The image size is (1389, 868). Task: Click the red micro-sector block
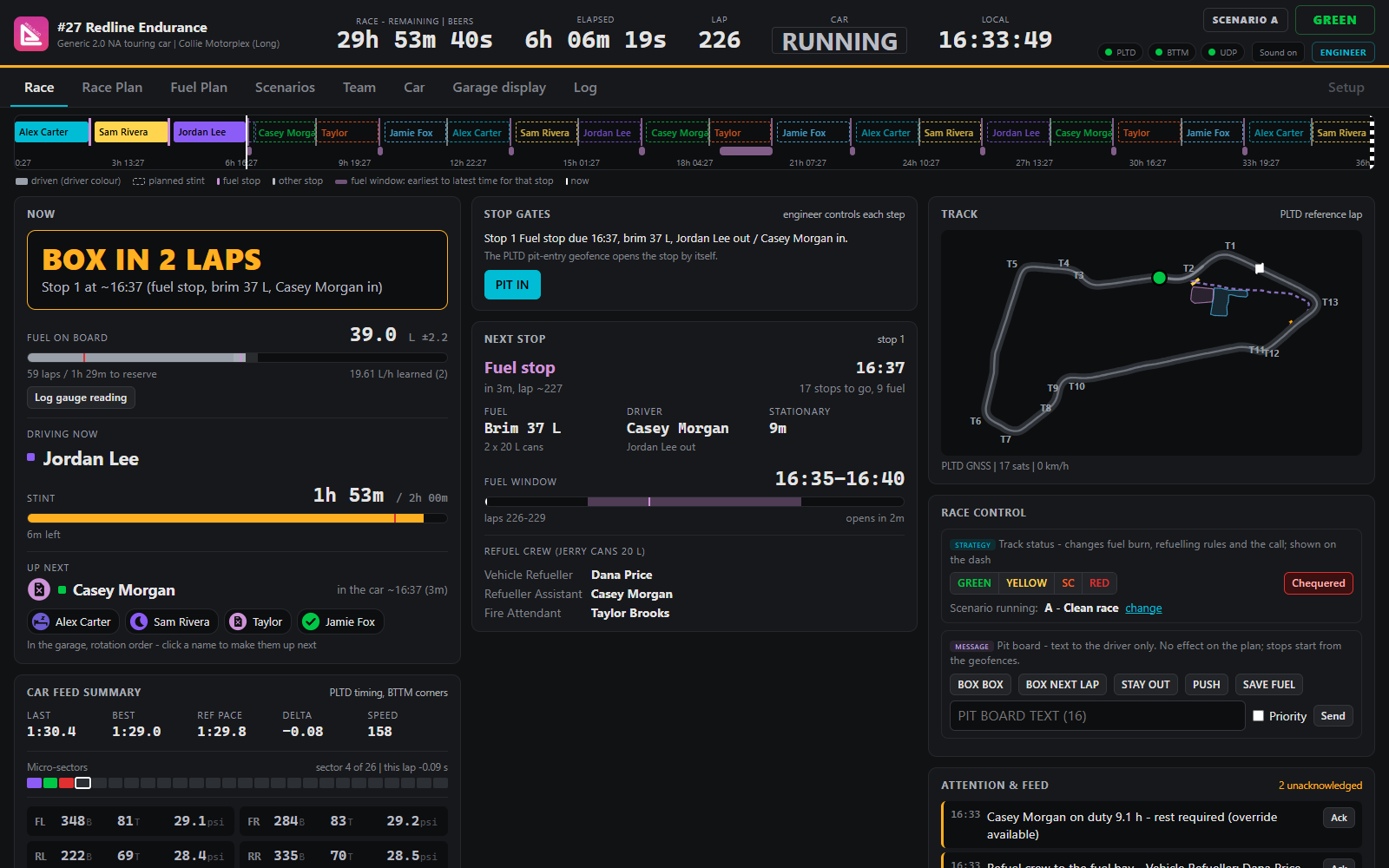point(67,783)
